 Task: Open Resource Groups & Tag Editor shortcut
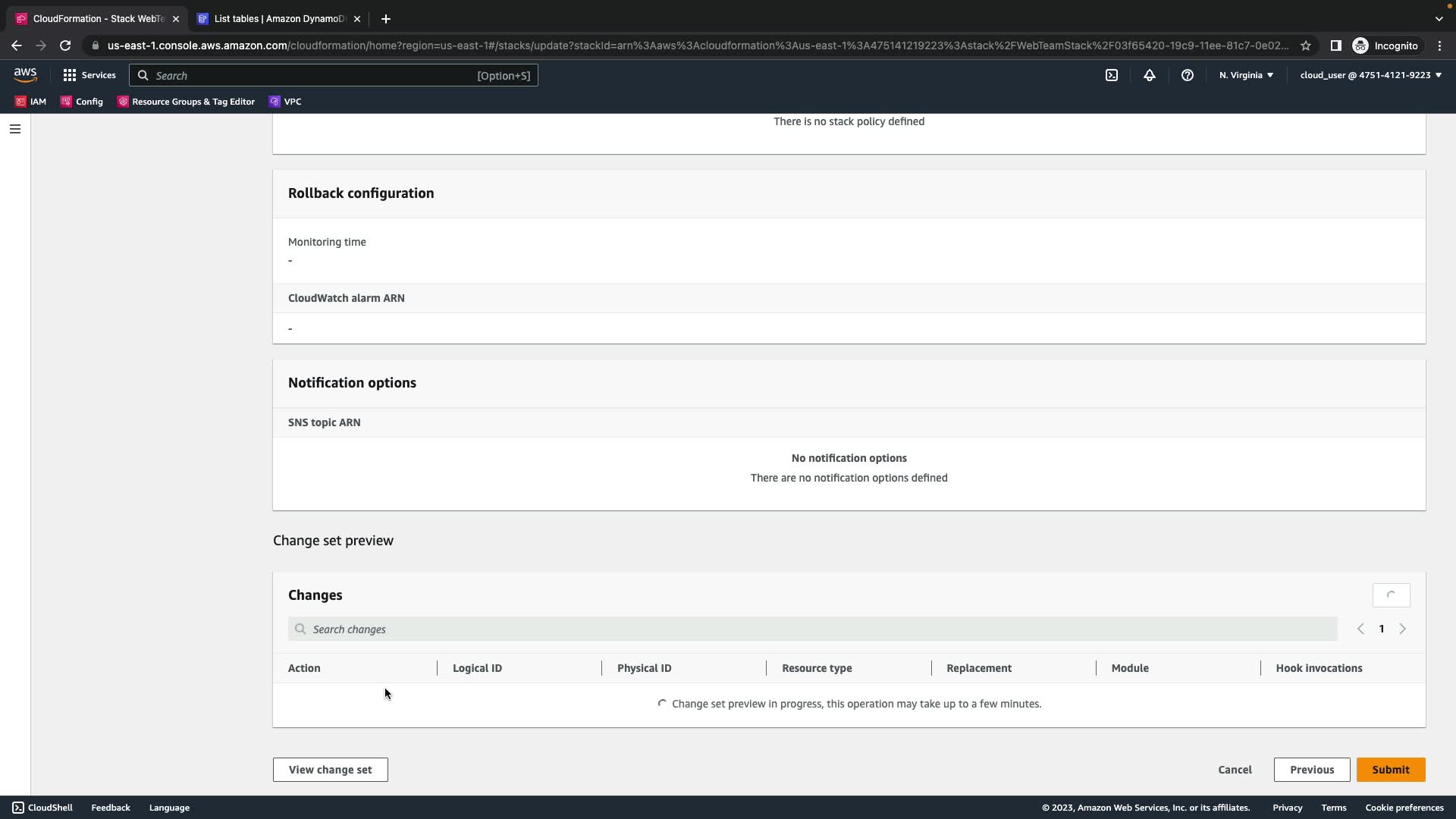pyautogui.click(x=186, y=102)
